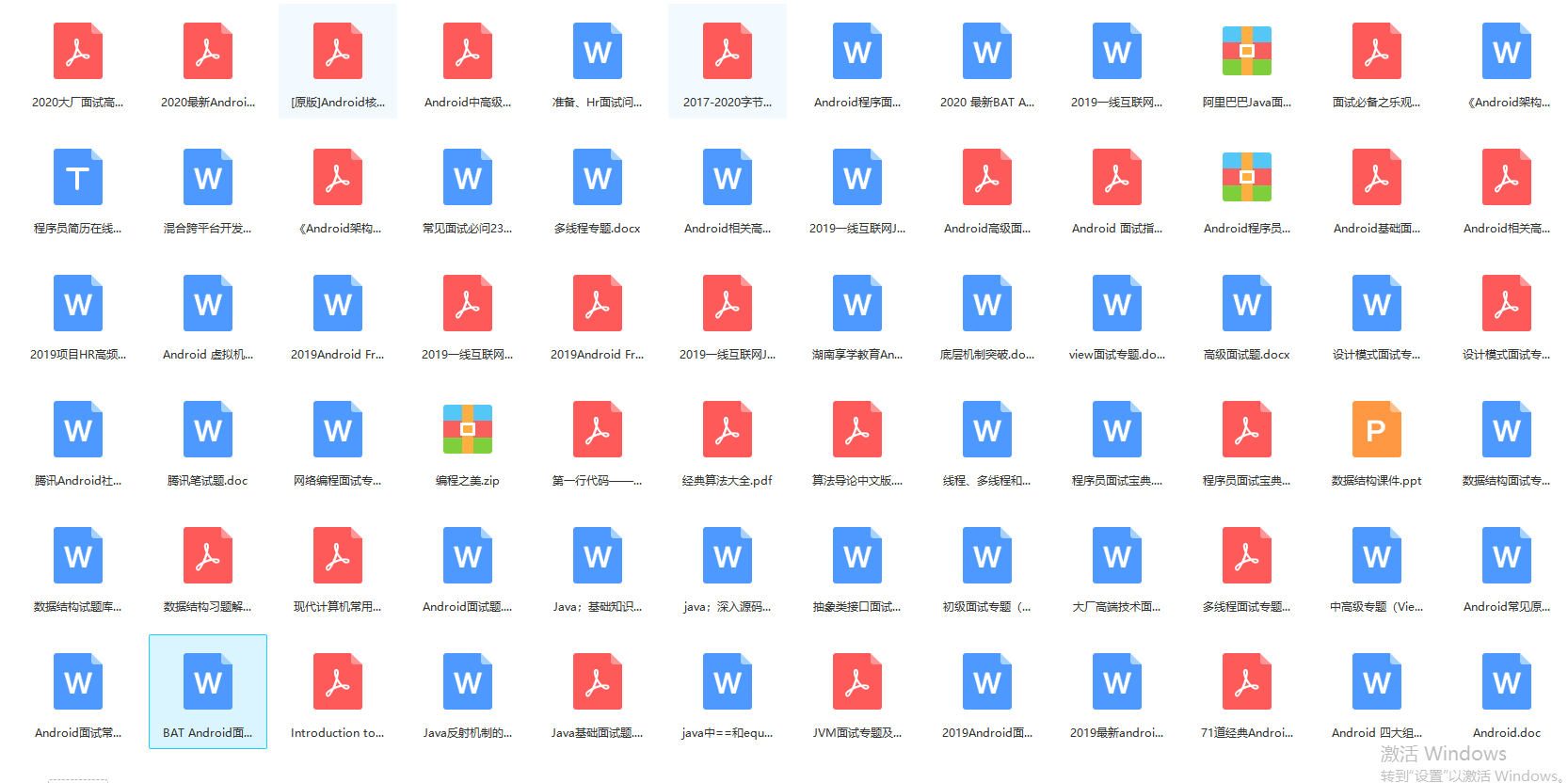Click the 71道经典Androi PDF icon

point(1247,681)
